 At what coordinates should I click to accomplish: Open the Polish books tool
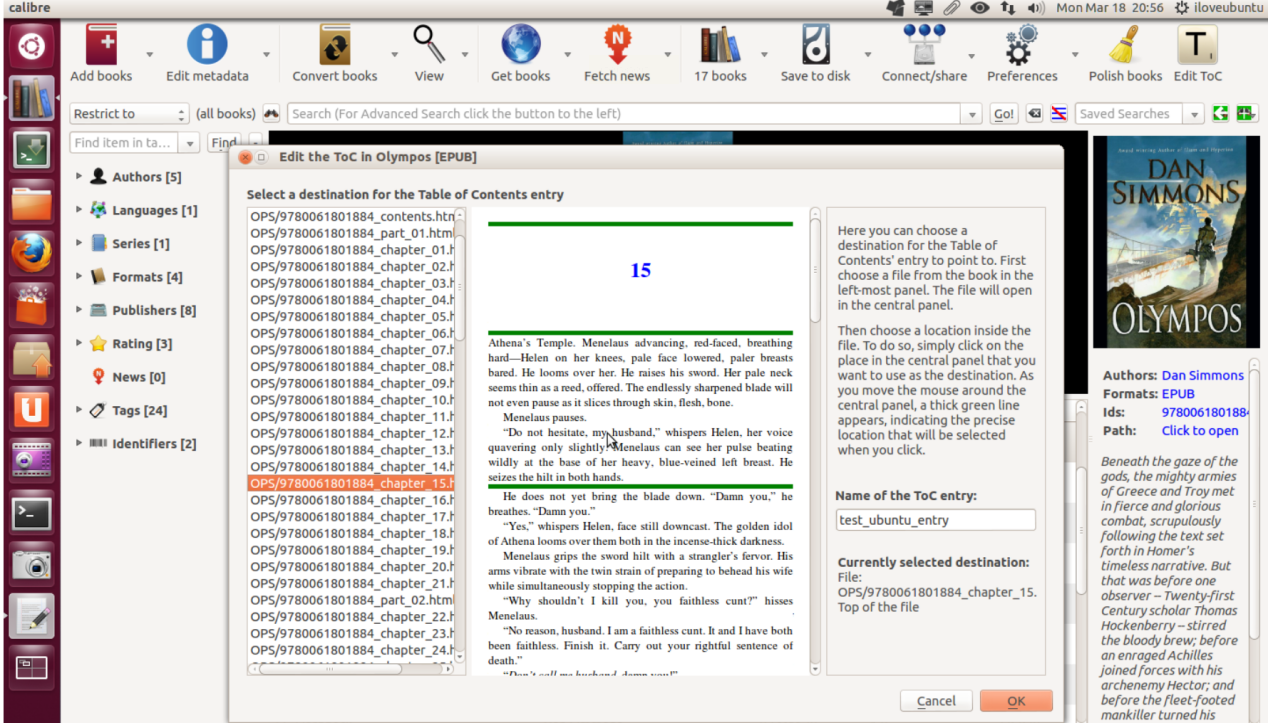[x=1125, y=46]
